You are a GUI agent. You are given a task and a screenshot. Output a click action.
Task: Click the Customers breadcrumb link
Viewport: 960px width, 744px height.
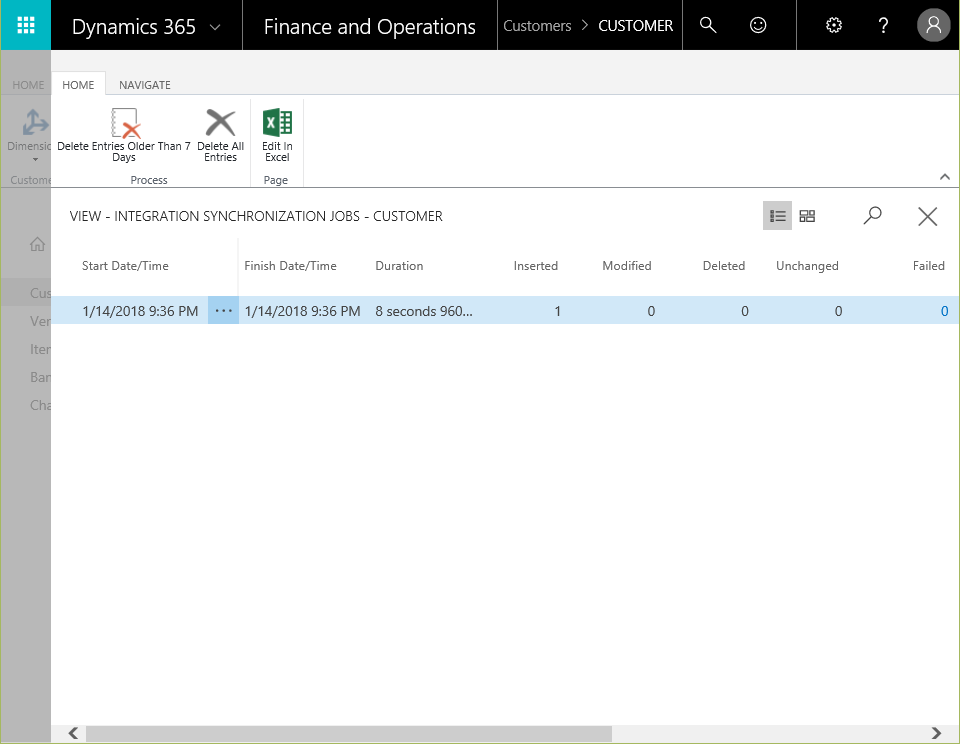537,26
